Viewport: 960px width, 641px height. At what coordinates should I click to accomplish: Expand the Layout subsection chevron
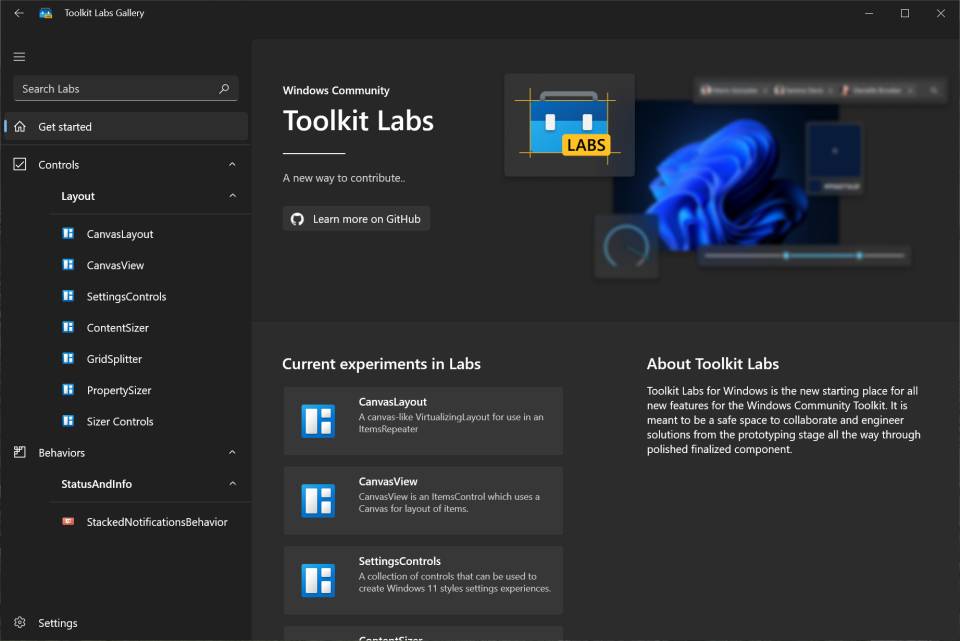232,196
